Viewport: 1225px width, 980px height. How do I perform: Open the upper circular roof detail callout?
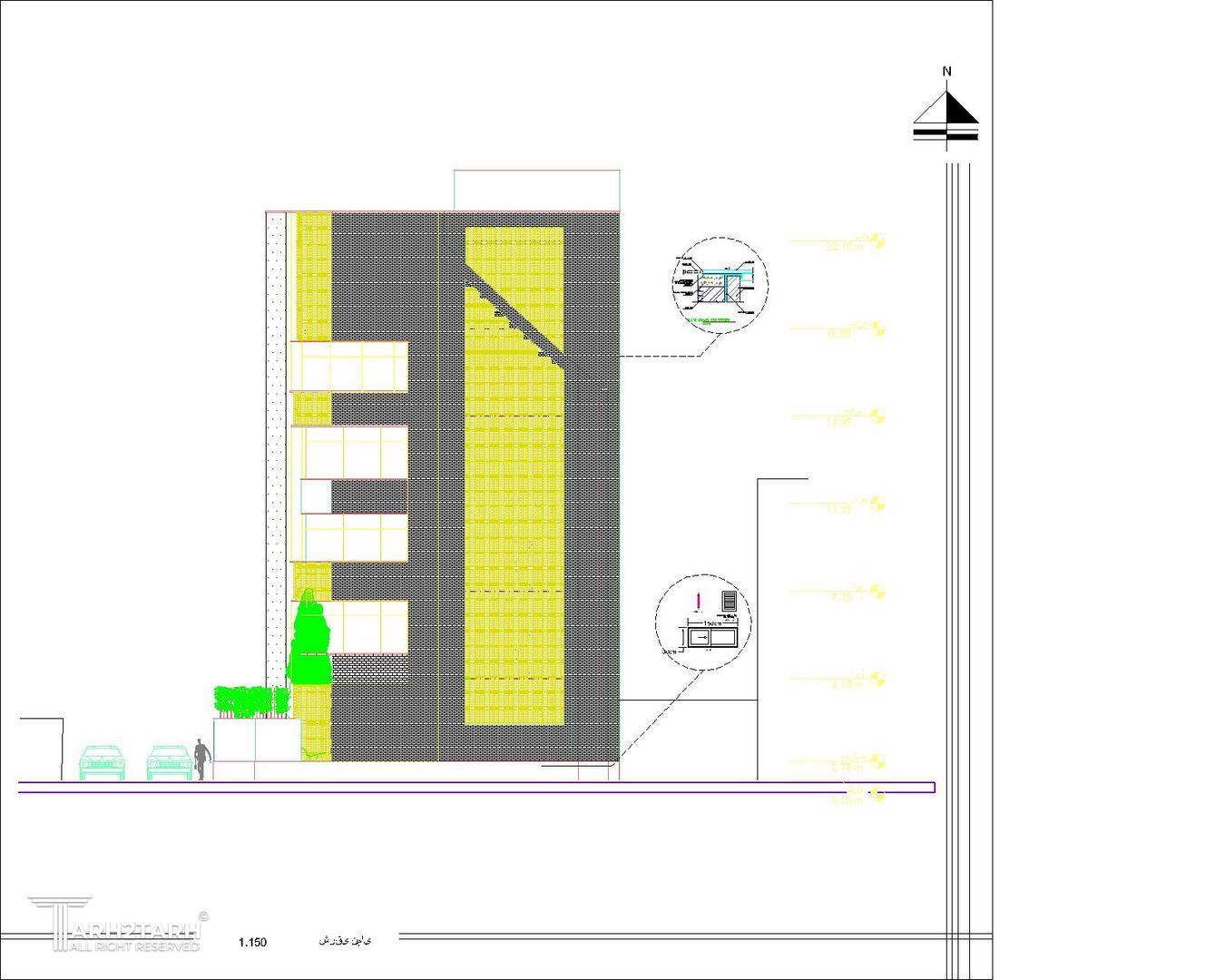pos(722,284)
